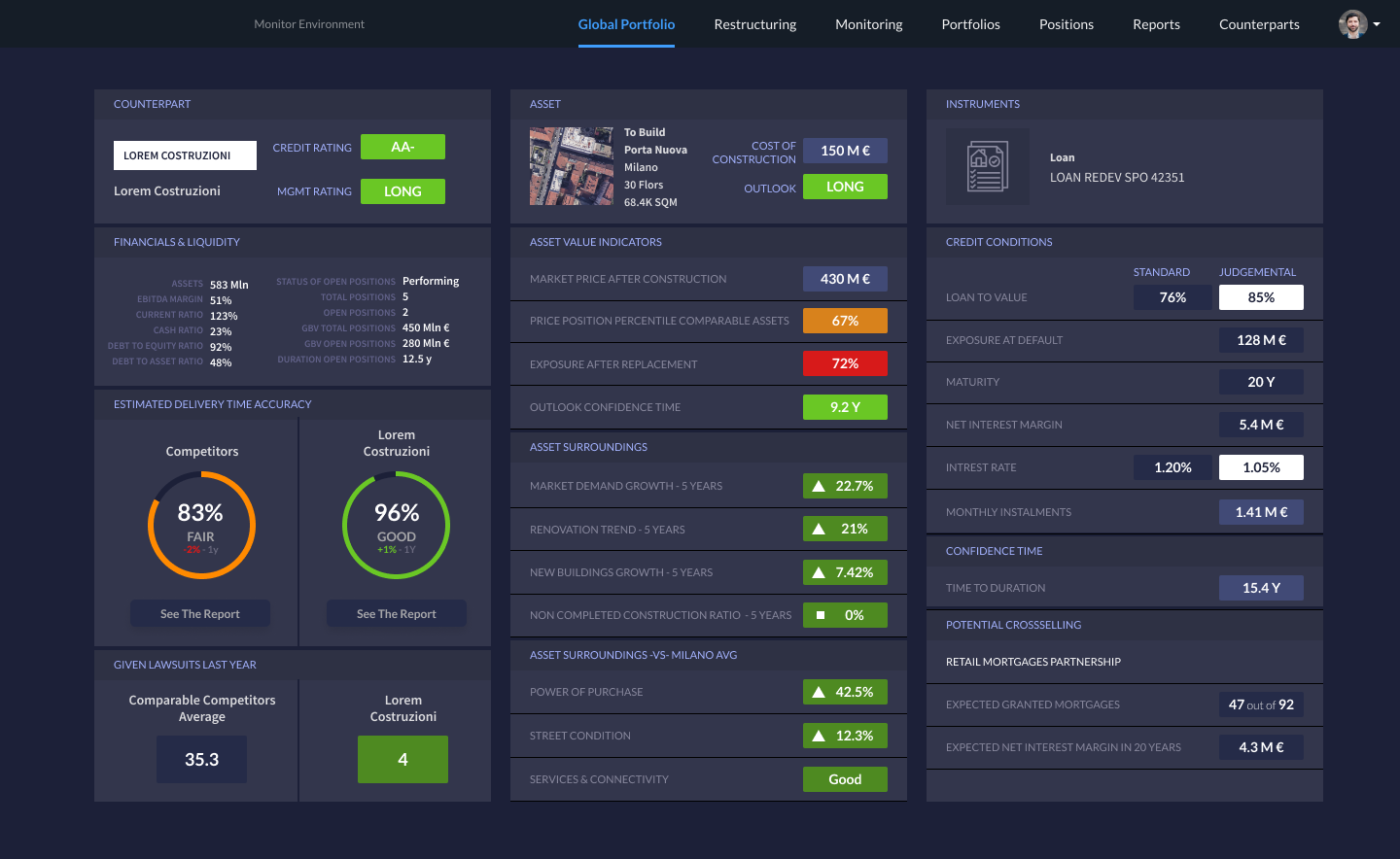Viewport: 1400px width, 859px height.
Task: Click the 4.3 M € expected margin value
Action: coord(1261,747)
